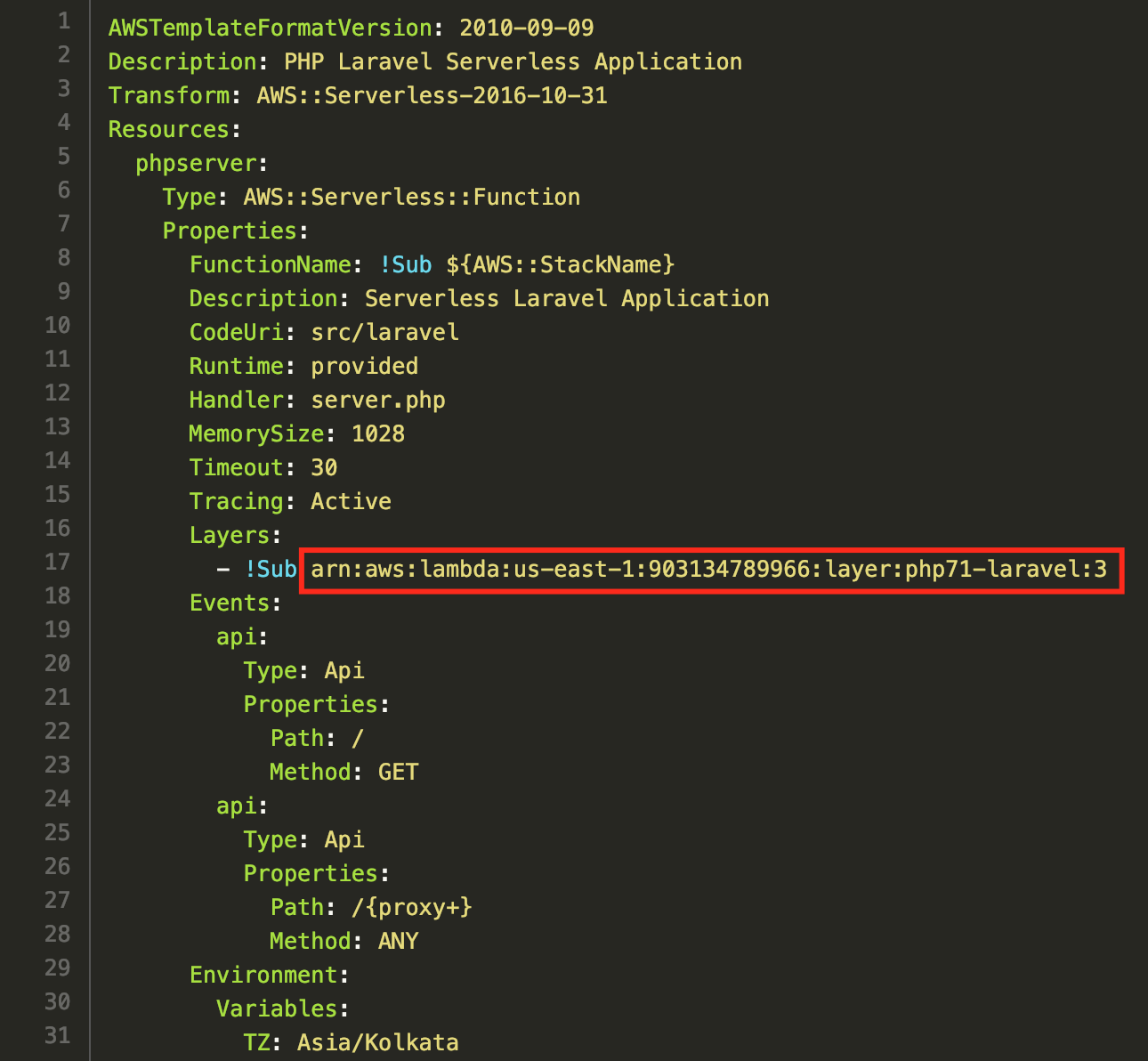Click the CodeUri key
Screen dimensions: 1148x1061
[237, 332]
